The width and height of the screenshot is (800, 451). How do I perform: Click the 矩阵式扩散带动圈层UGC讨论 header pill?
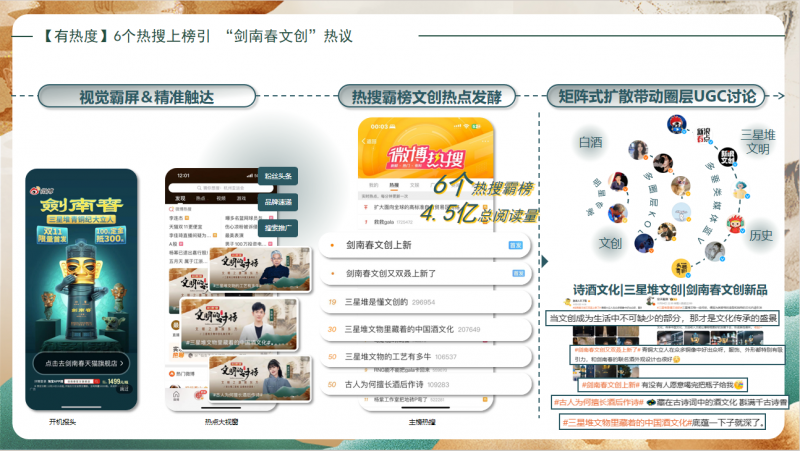click(657, 96)
